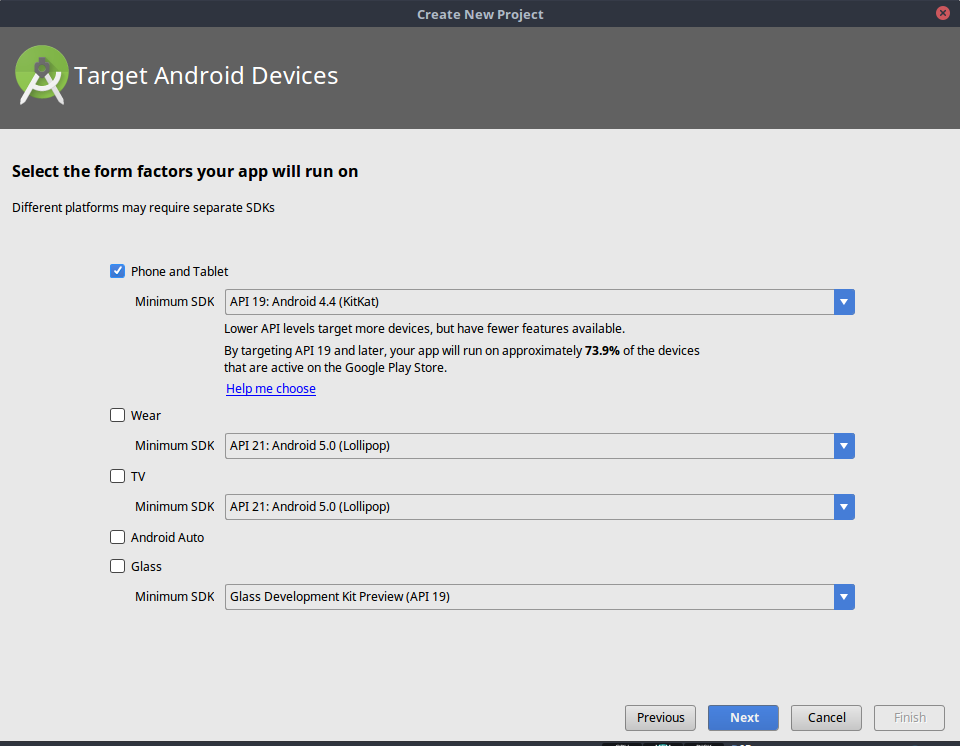Select the Wear API 21 Lollipop SDK field
Screen dimensions: 960x746
tap(500, 445)
